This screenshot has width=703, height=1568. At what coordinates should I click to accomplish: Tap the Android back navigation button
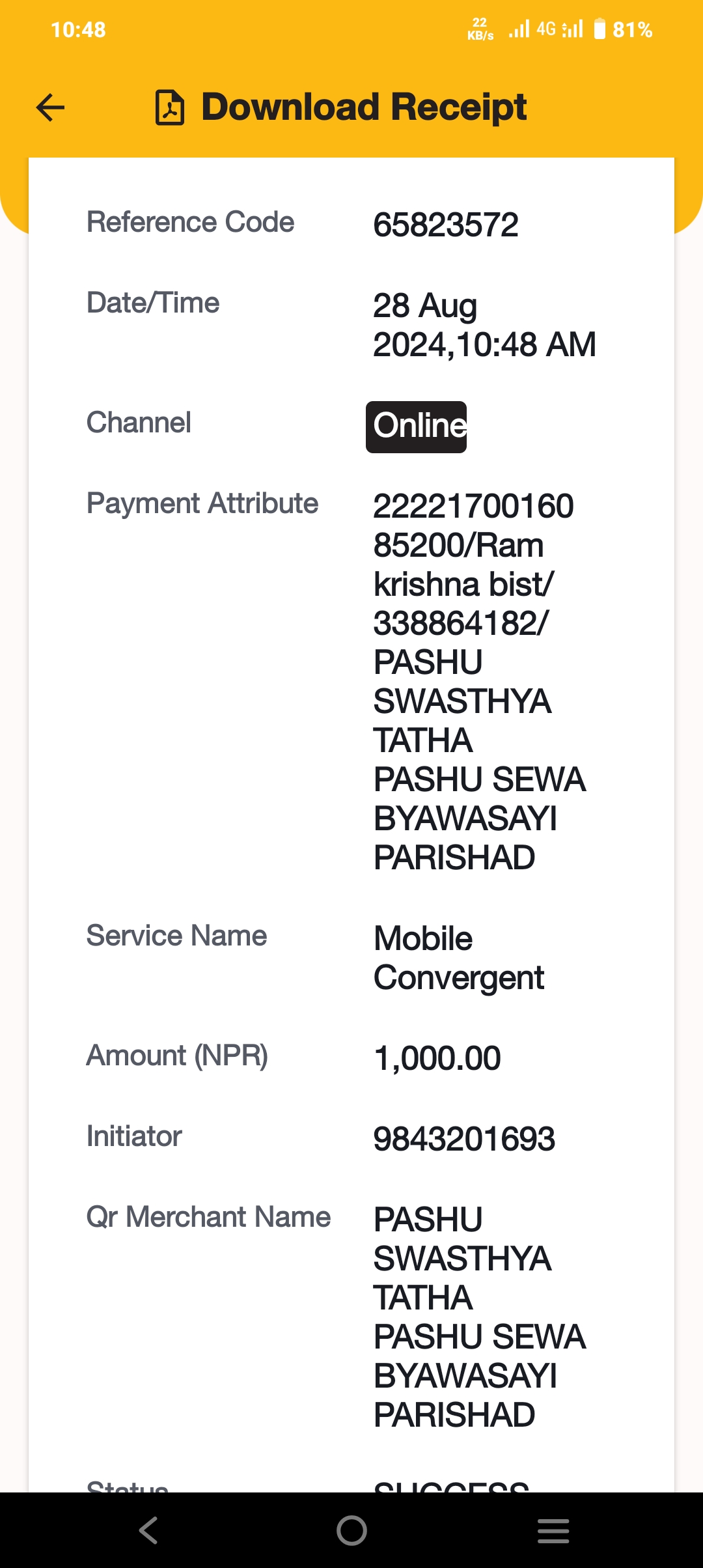pos(148,1530)
